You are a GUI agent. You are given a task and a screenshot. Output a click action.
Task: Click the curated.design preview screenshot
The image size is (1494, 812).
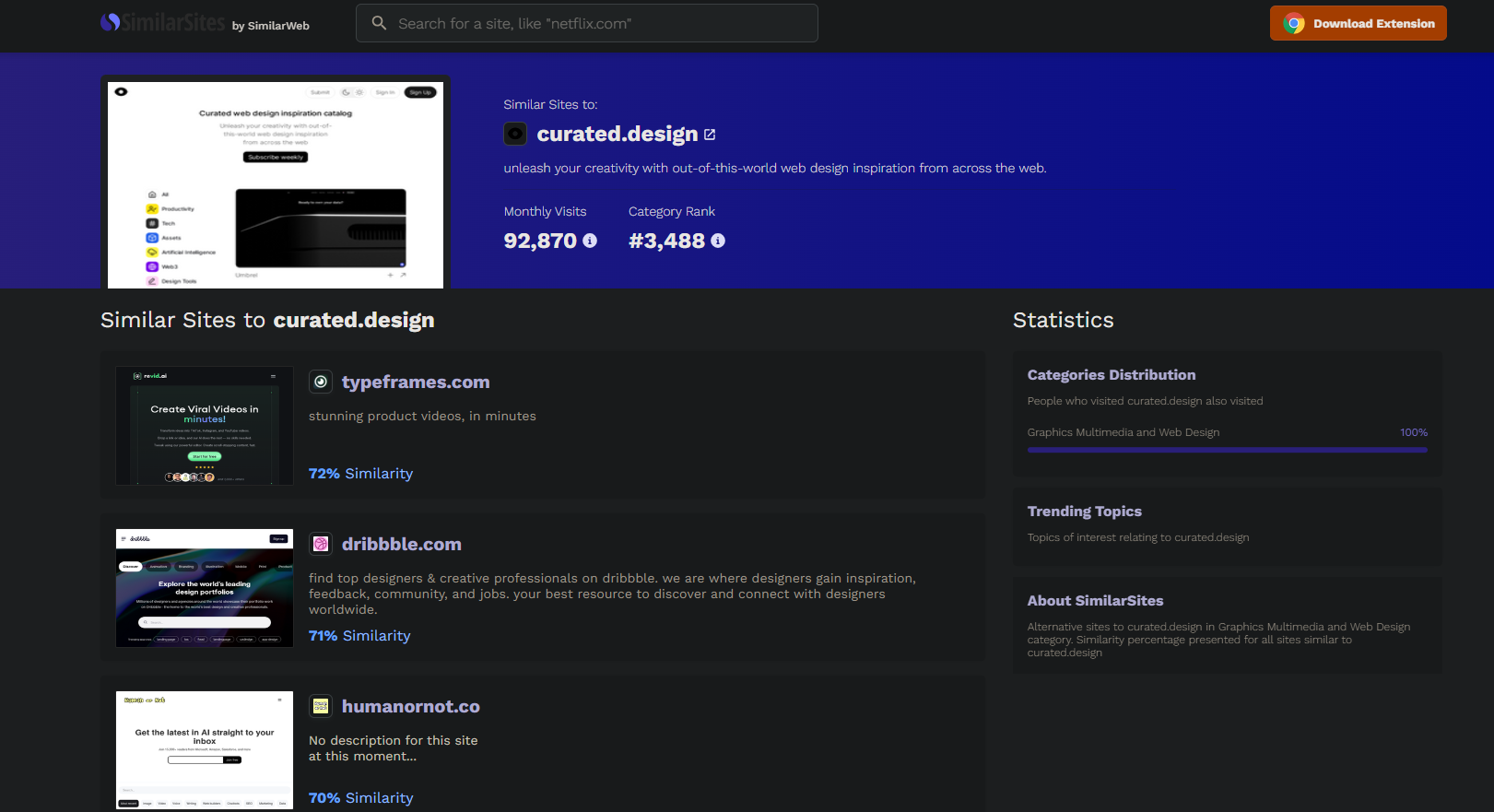[276, 184]
